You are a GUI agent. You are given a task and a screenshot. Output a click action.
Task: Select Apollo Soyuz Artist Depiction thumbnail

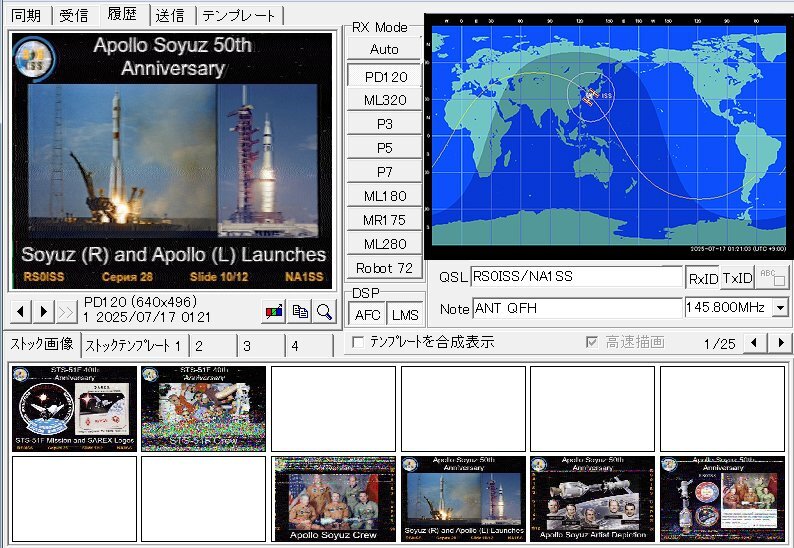pos(592,499)
